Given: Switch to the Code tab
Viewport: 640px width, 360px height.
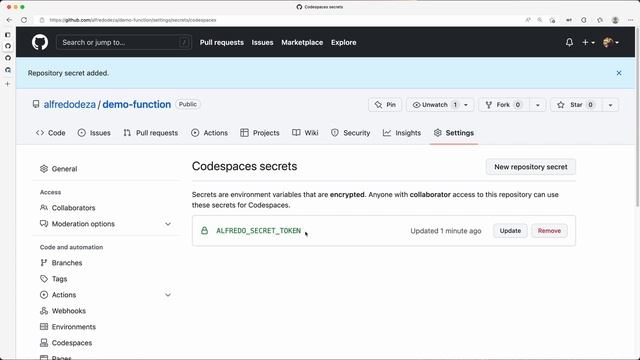Looking at the screenshot, I should (x=51, y=133).
